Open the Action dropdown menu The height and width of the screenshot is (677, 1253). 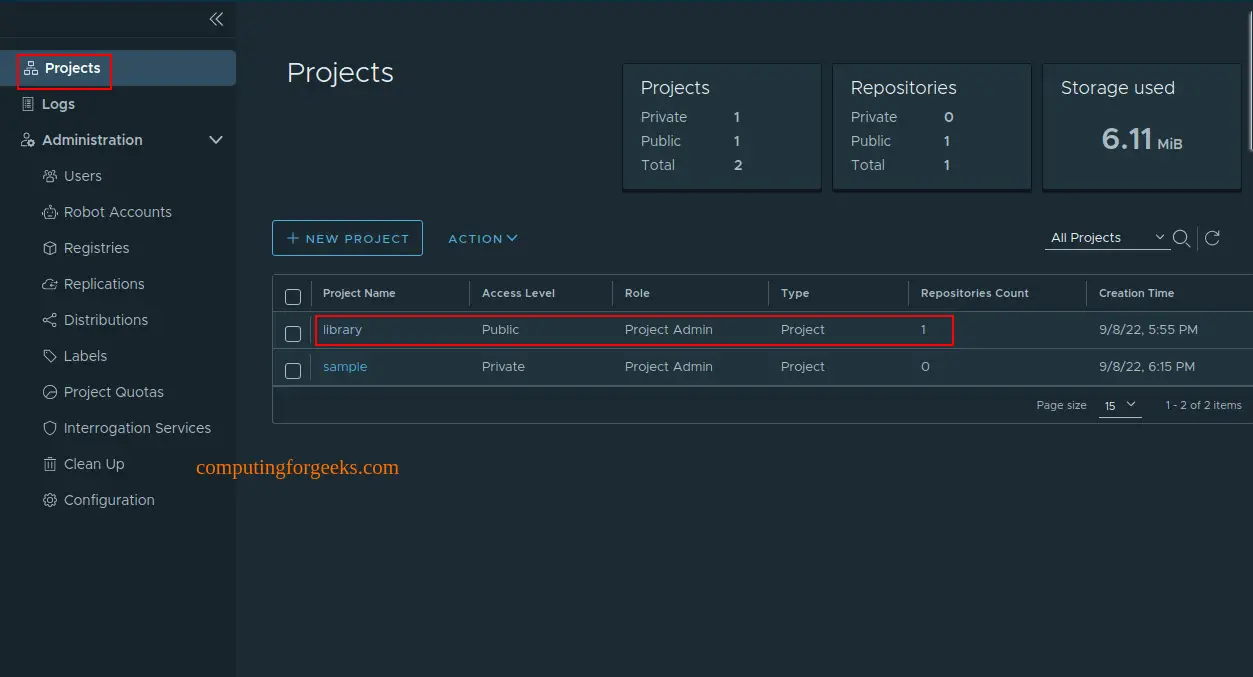pyautogui.click(x=483, y=238)
